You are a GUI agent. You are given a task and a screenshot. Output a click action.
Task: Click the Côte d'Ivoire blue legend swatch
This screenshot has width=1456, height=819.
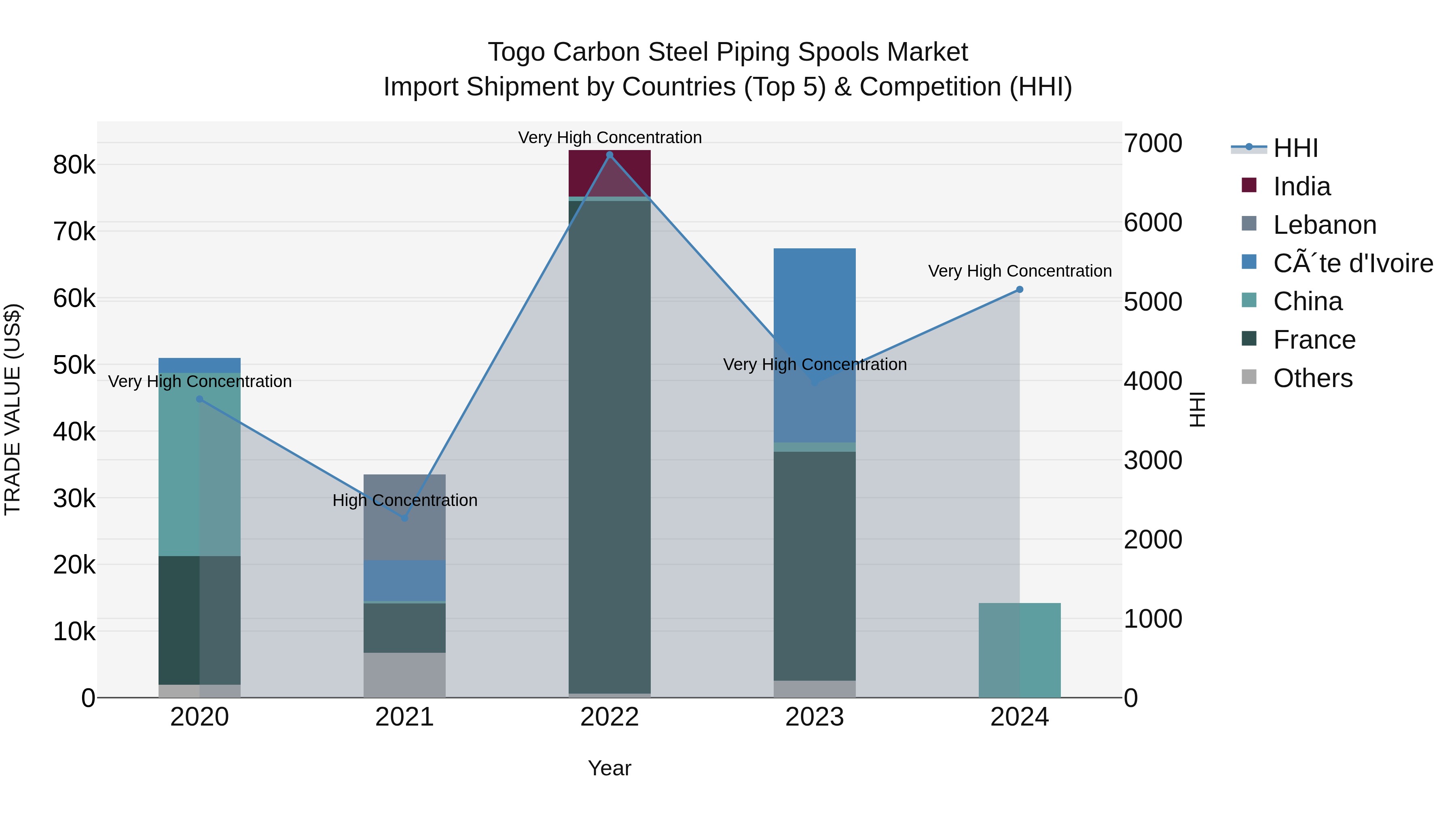click(1249, 262)
